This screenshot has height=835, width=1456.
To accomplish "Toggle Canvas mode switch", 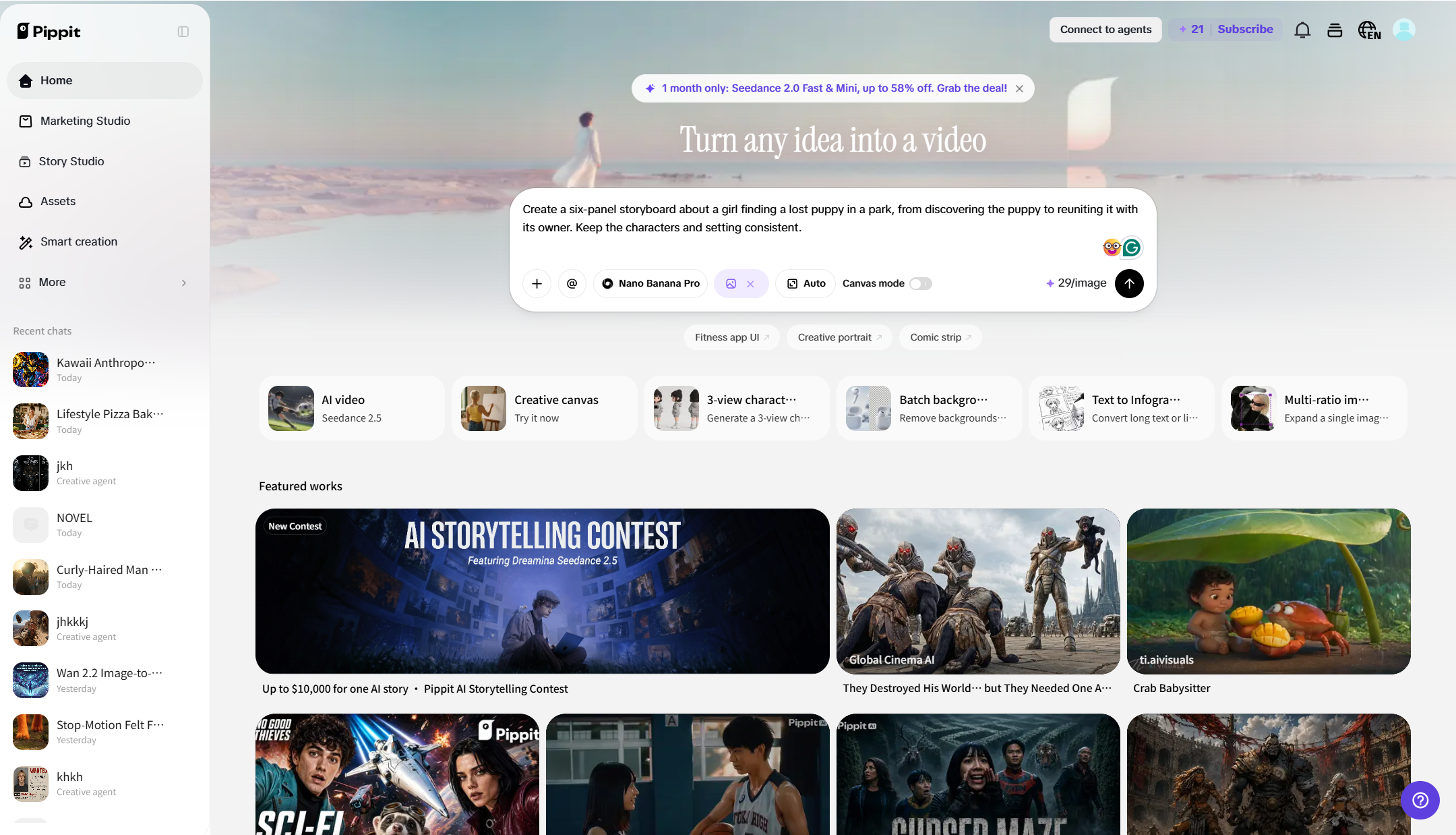I will [920, 283].
